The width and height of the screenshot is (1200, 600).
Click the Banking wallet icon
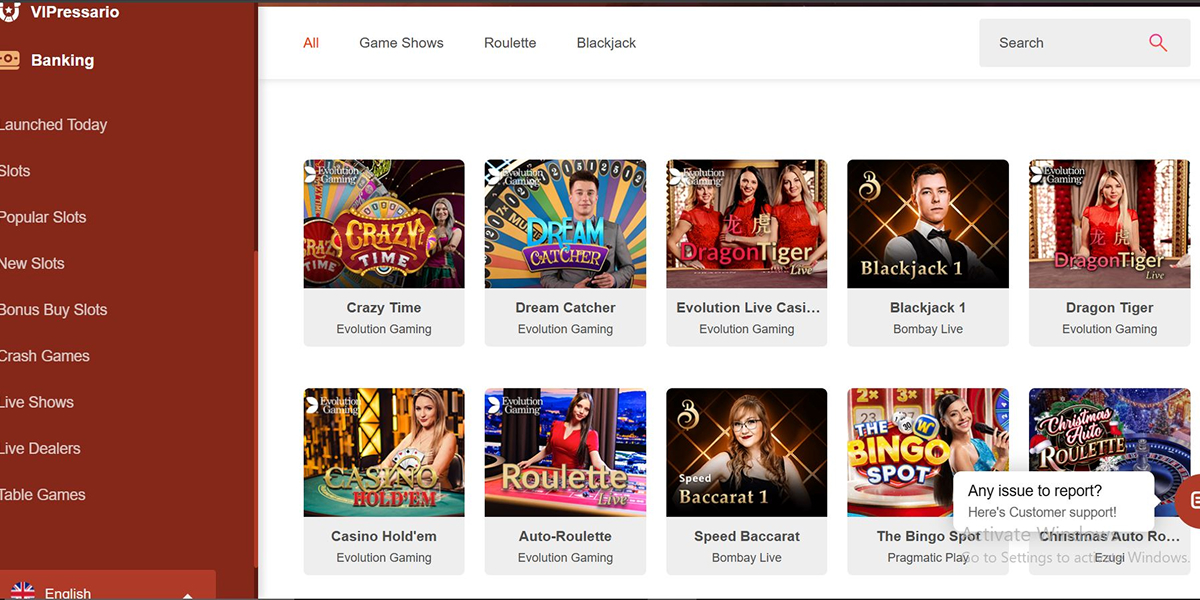[9, 60]
